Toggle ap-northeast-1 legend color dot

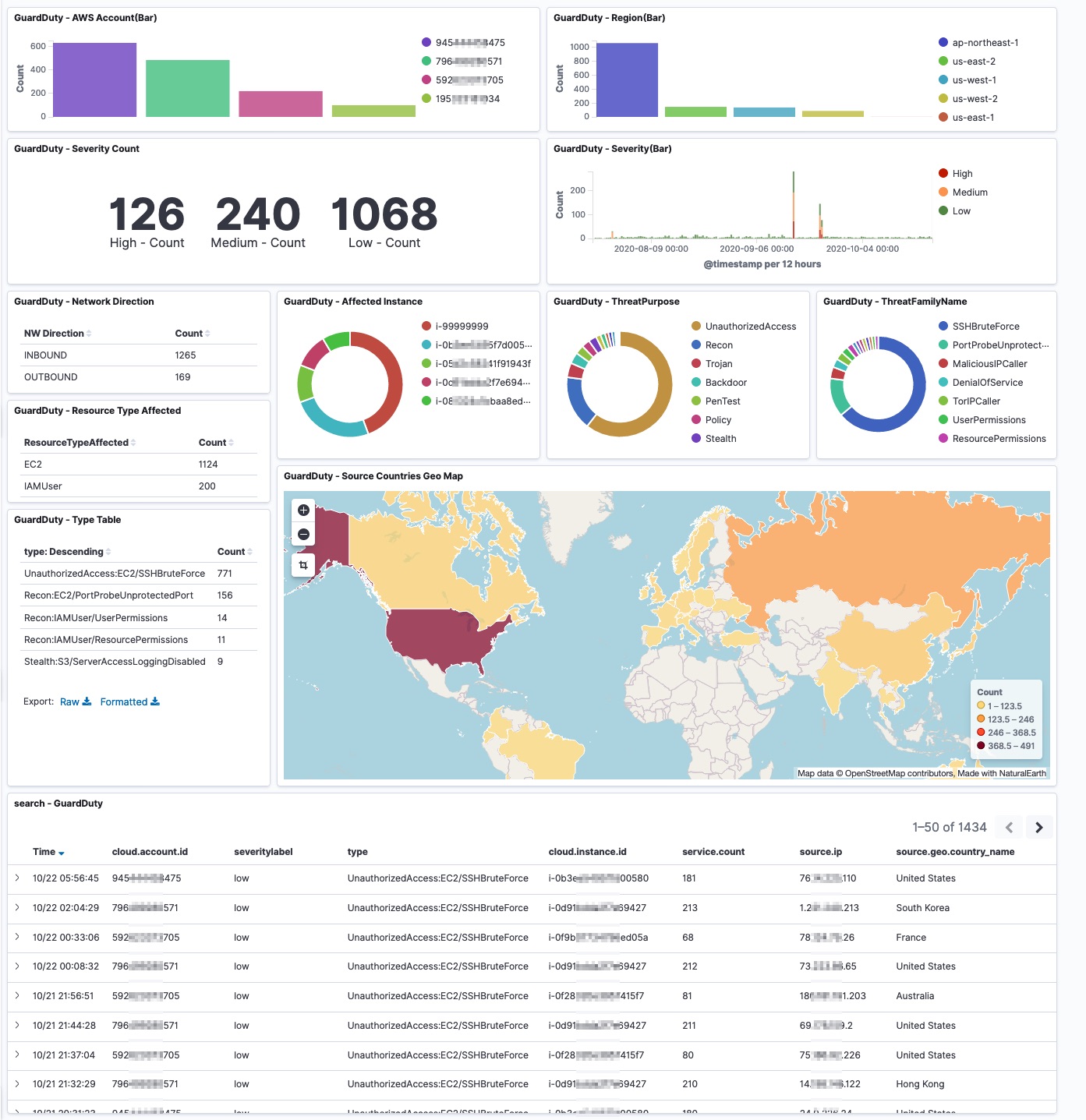click(943, 43)
